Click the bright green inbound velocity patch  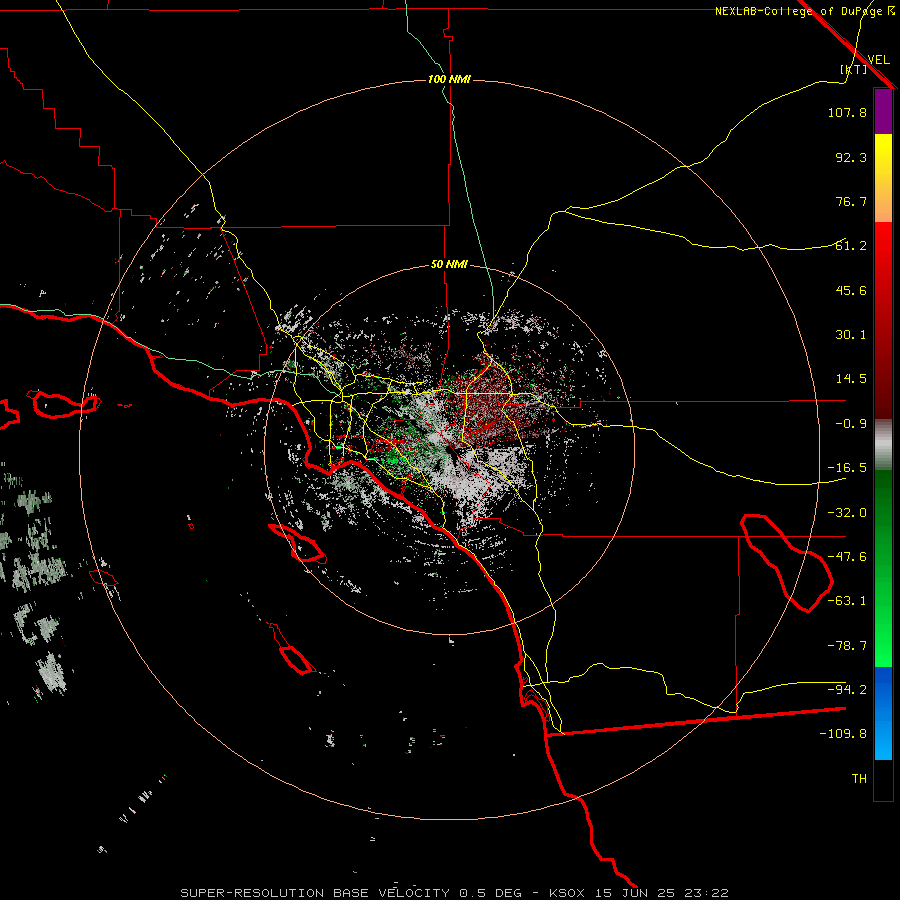point(393,460)
